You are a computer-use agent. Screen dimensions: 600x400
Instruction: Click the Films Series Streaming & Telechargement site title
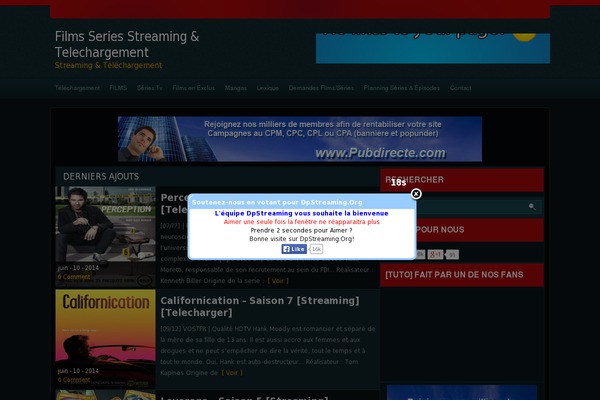(127, 44)
